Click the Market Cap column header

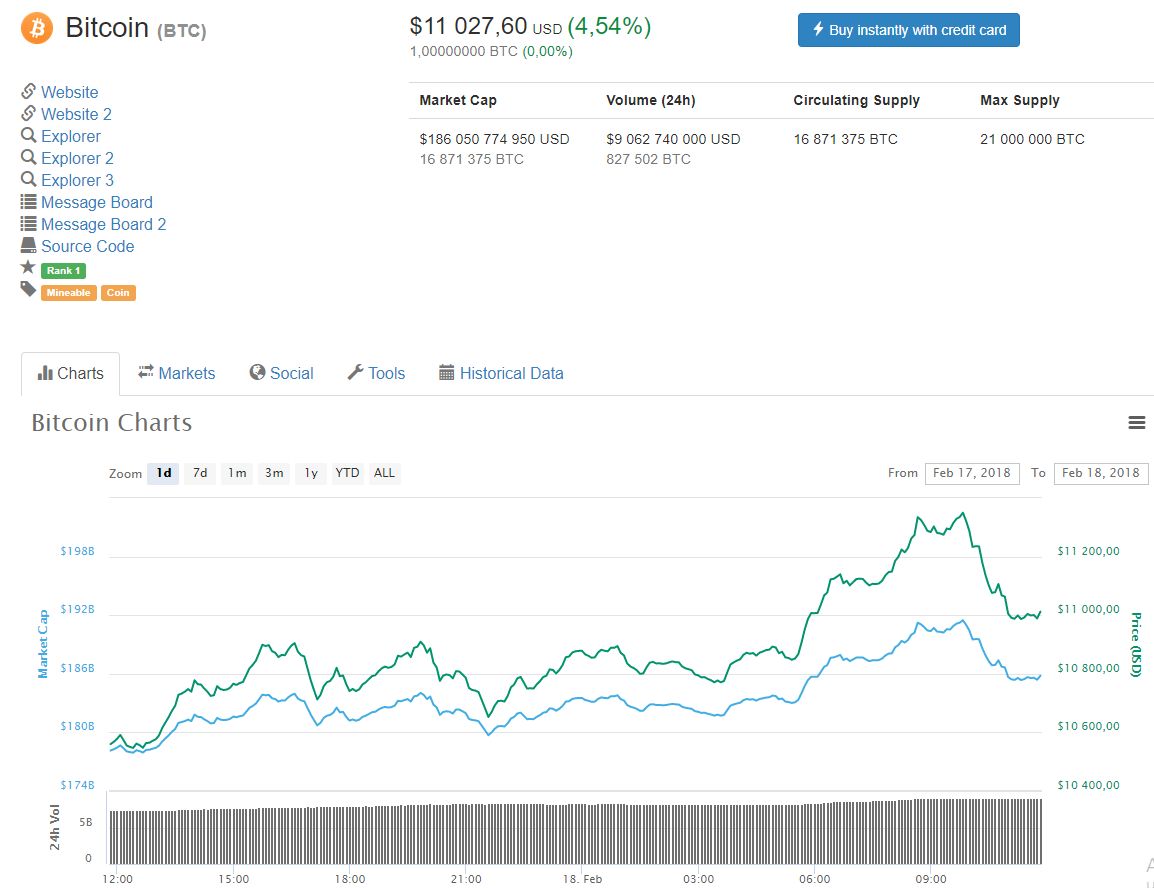click(458, 100)
